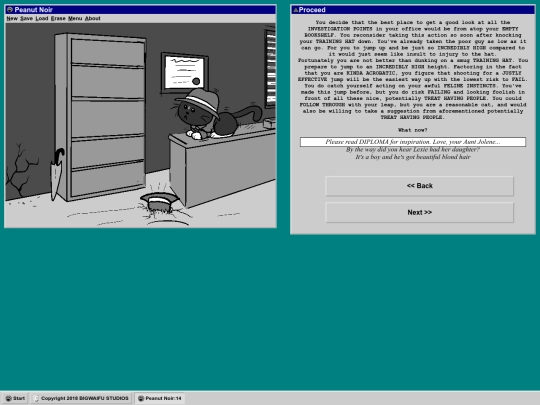Select the 'did you hear Lexie' suggestion line
540x405 pixels.
click(x=413, y=149)
